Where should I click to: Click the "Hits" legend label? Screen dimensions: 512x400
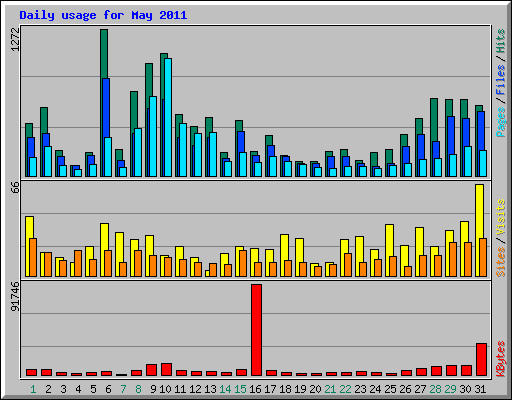coord(500,41)
